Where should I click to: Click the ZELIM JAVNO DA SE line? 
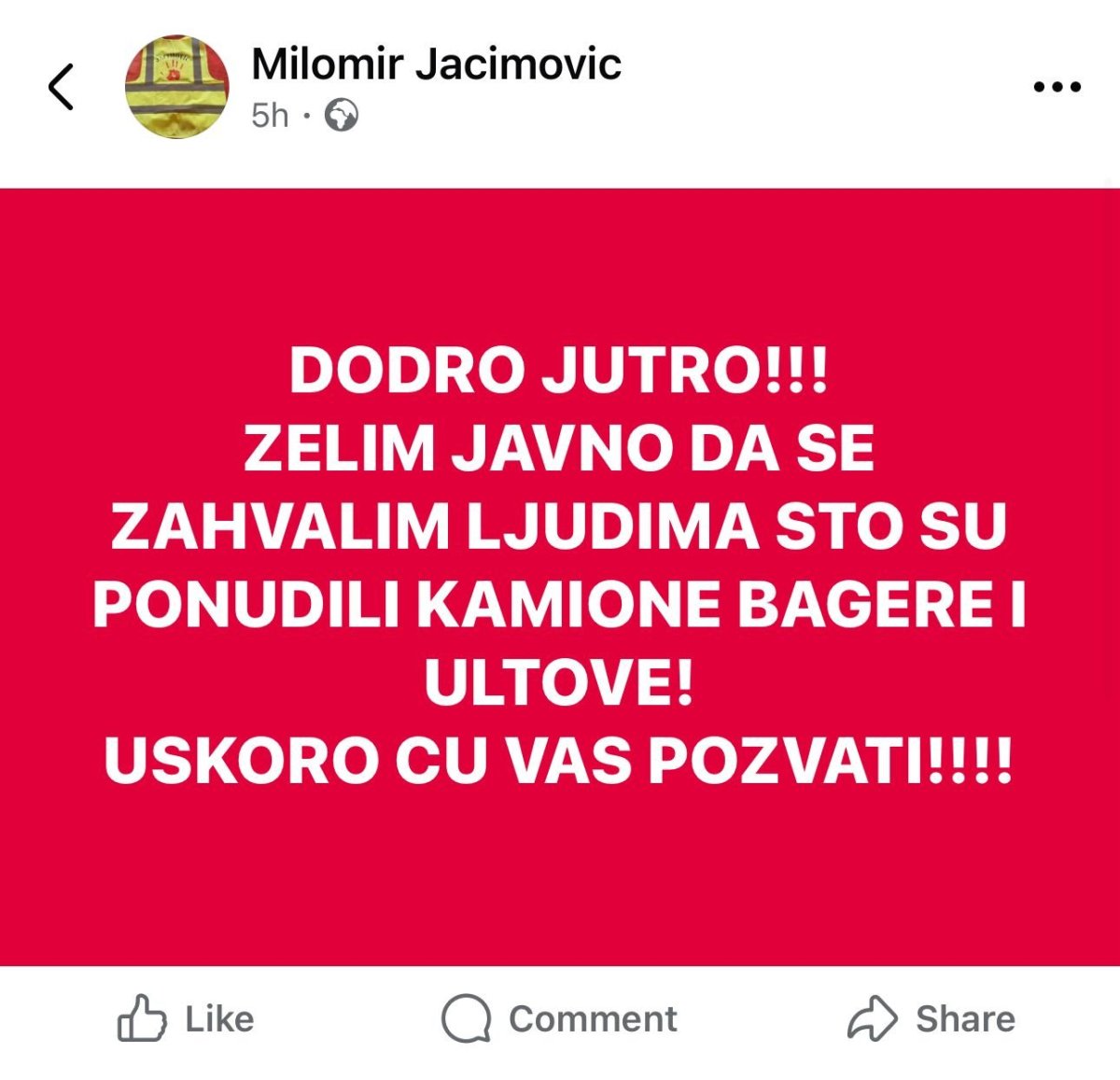[x=559, y=449]
